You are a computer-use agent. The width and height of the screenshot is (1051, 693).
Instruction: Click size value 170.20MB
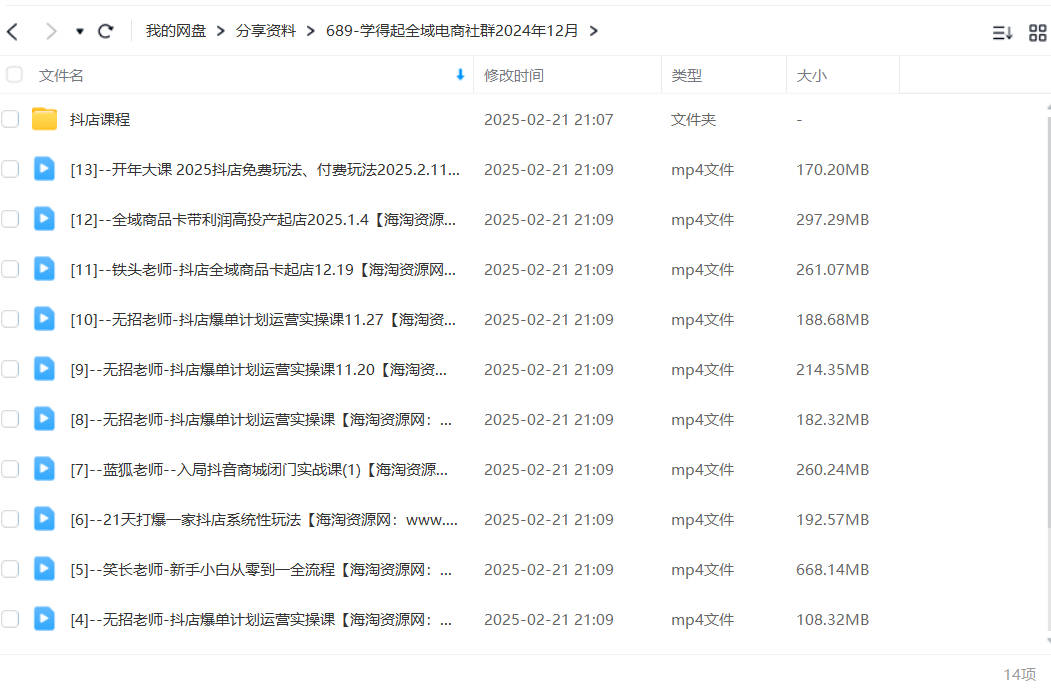tap(832, 170)
